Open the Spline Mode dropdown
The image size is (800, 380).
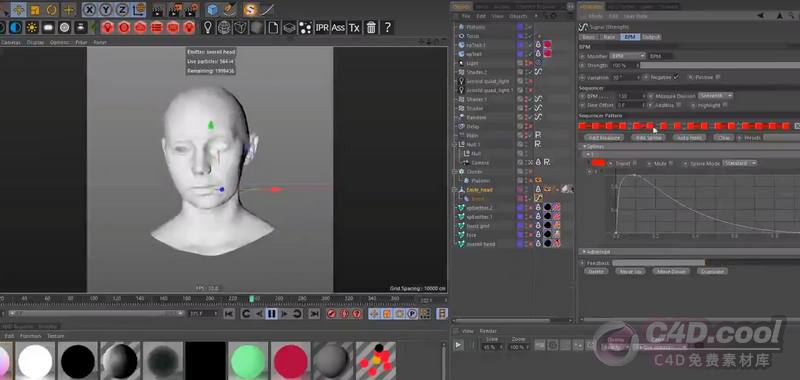click(x=739, y=163)
